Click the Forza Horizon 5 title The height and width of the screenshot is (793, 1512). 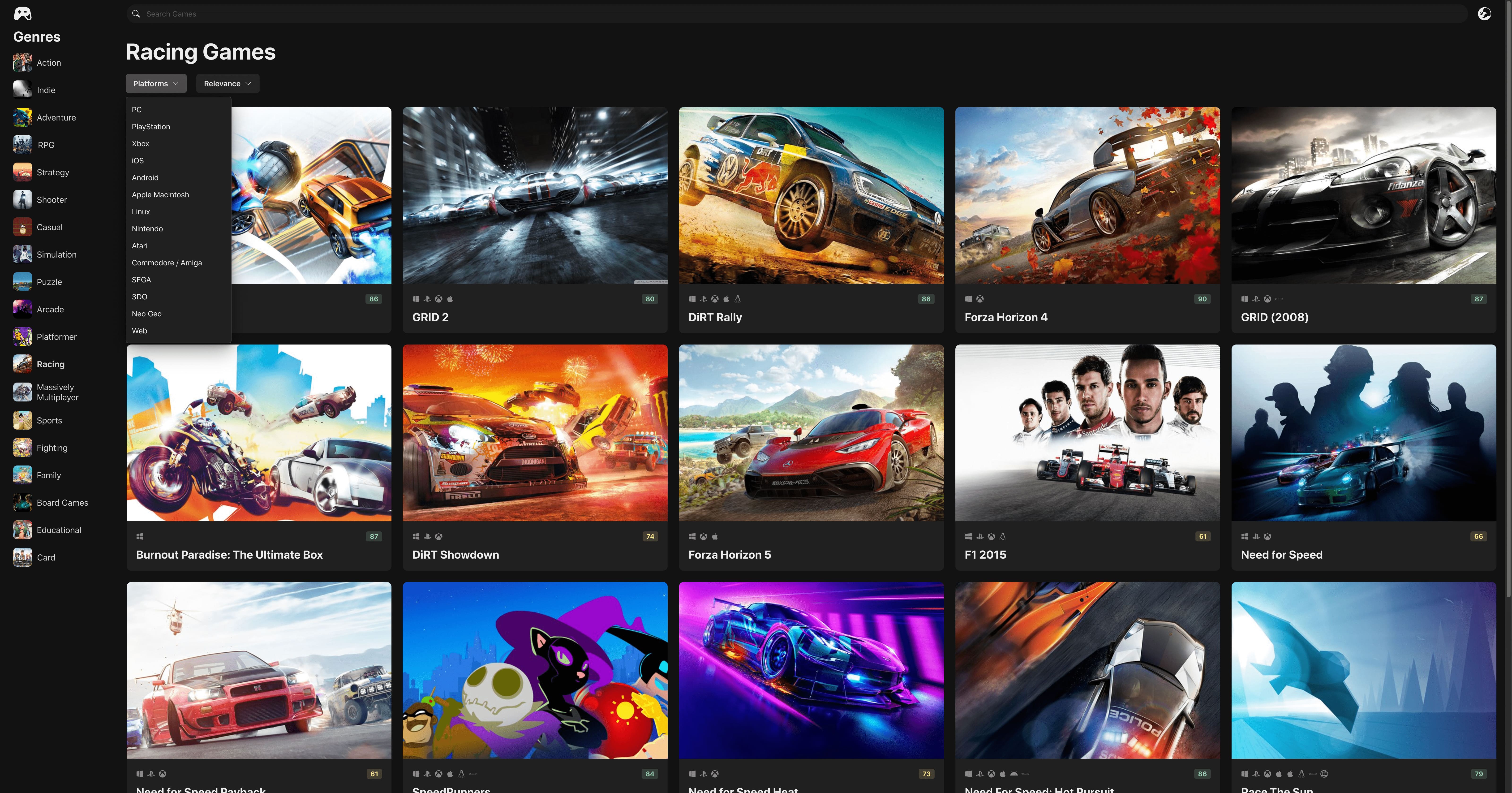click(x=730, y=555)
